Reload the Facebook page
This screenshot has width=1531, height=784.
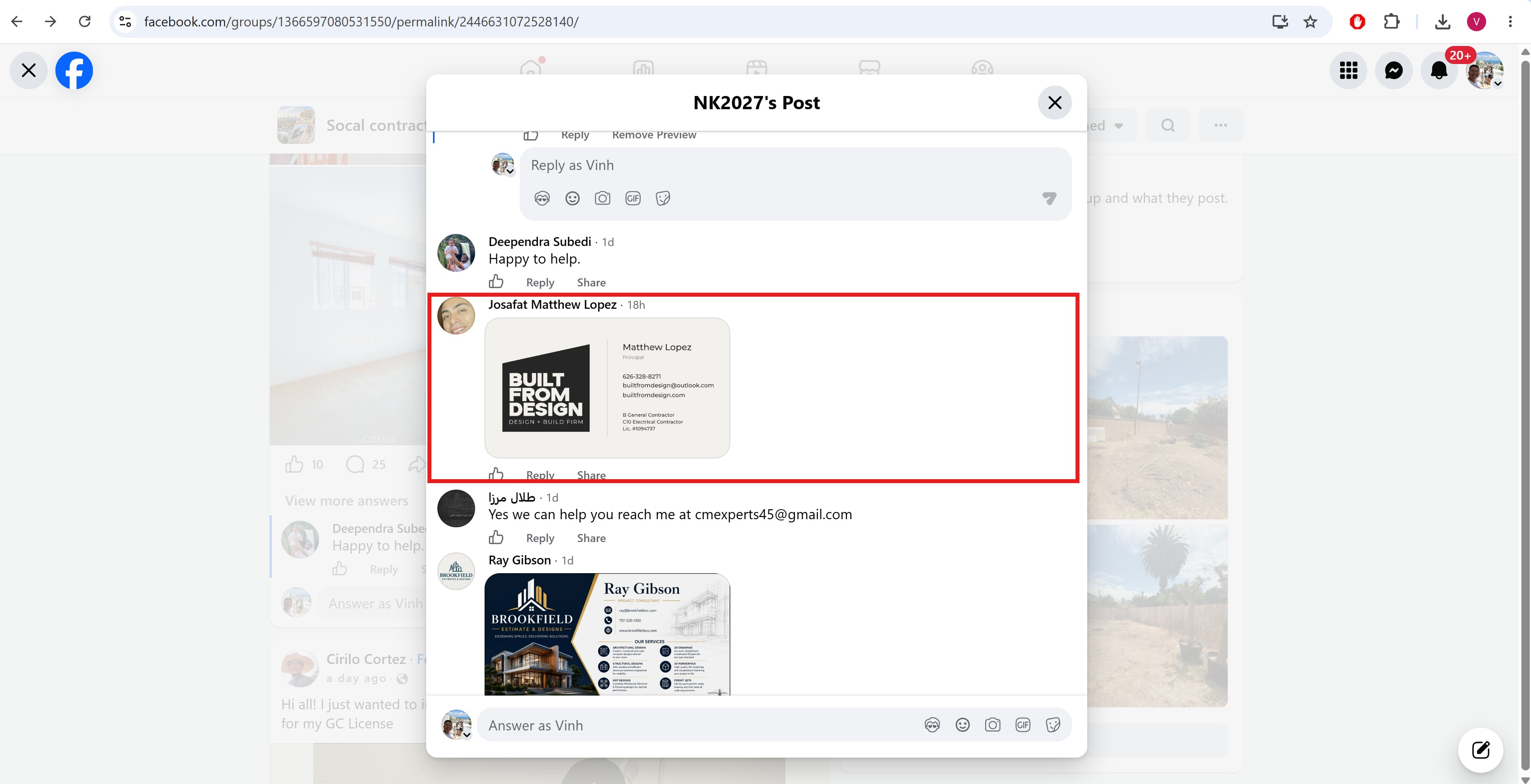click(85, 21)
